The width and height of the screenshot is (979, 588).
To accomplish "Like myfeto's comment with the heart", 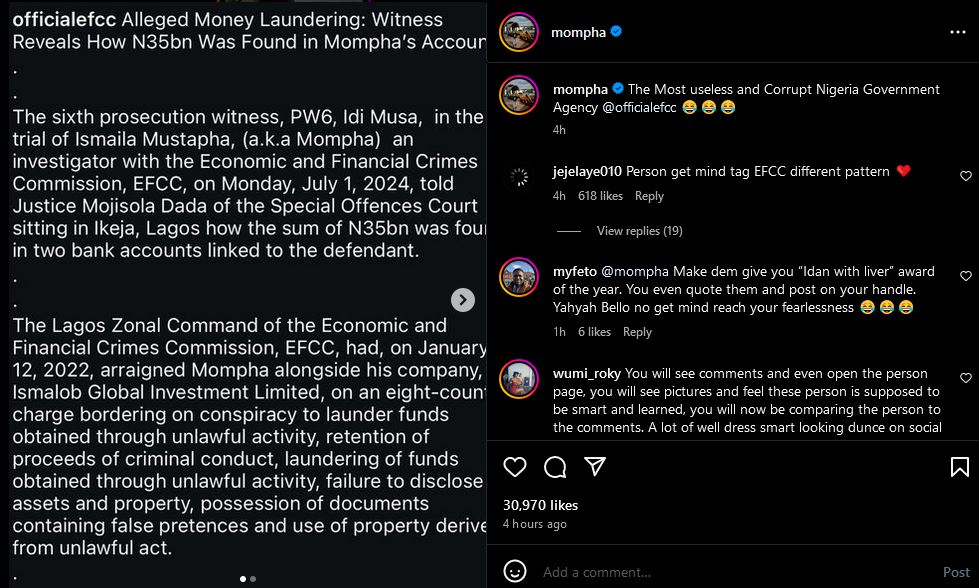I will [x=965, y=275].
